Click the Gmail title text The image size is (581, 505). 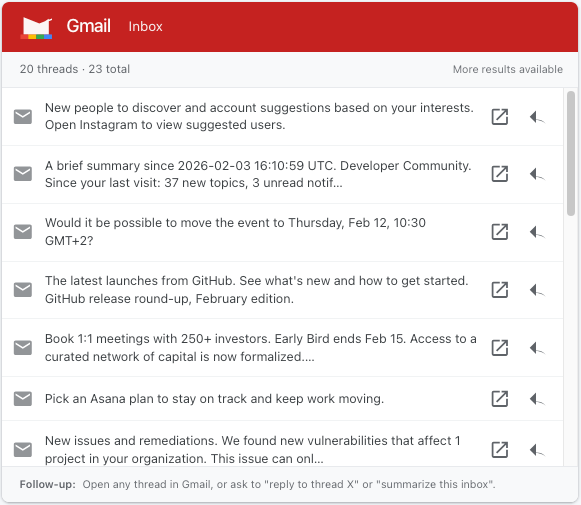click(x=89, y=26)
